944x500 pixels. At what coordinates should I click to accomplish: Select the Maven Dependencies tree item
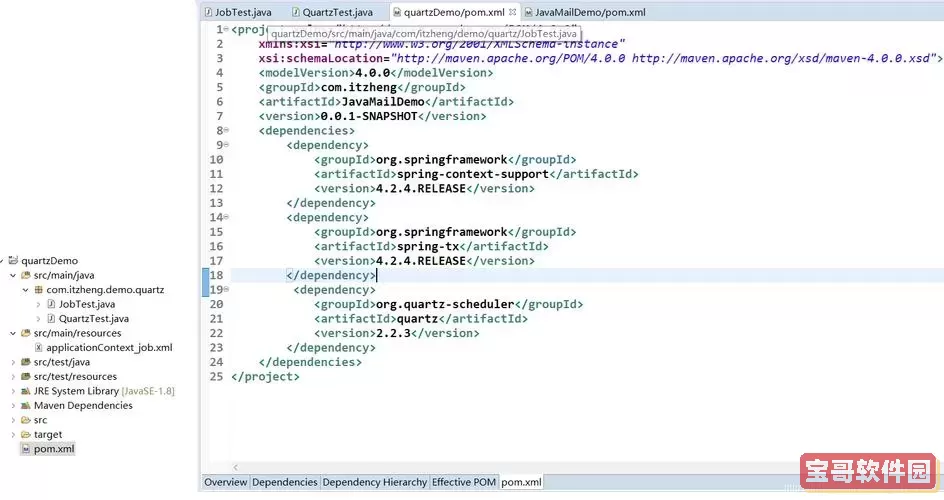pos(83,405)
